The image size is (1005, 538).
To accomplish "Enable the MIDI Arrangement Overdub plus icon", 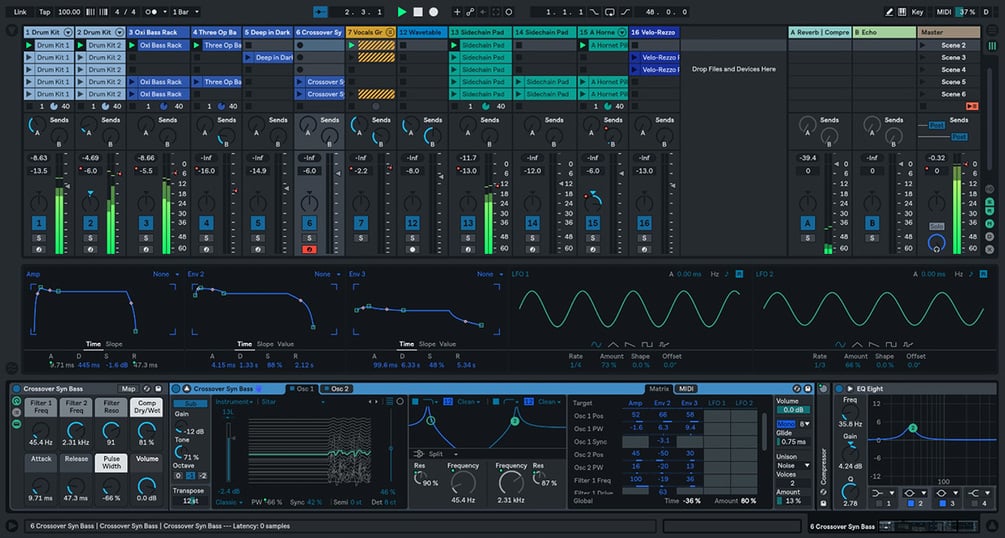I will [457, 12].
